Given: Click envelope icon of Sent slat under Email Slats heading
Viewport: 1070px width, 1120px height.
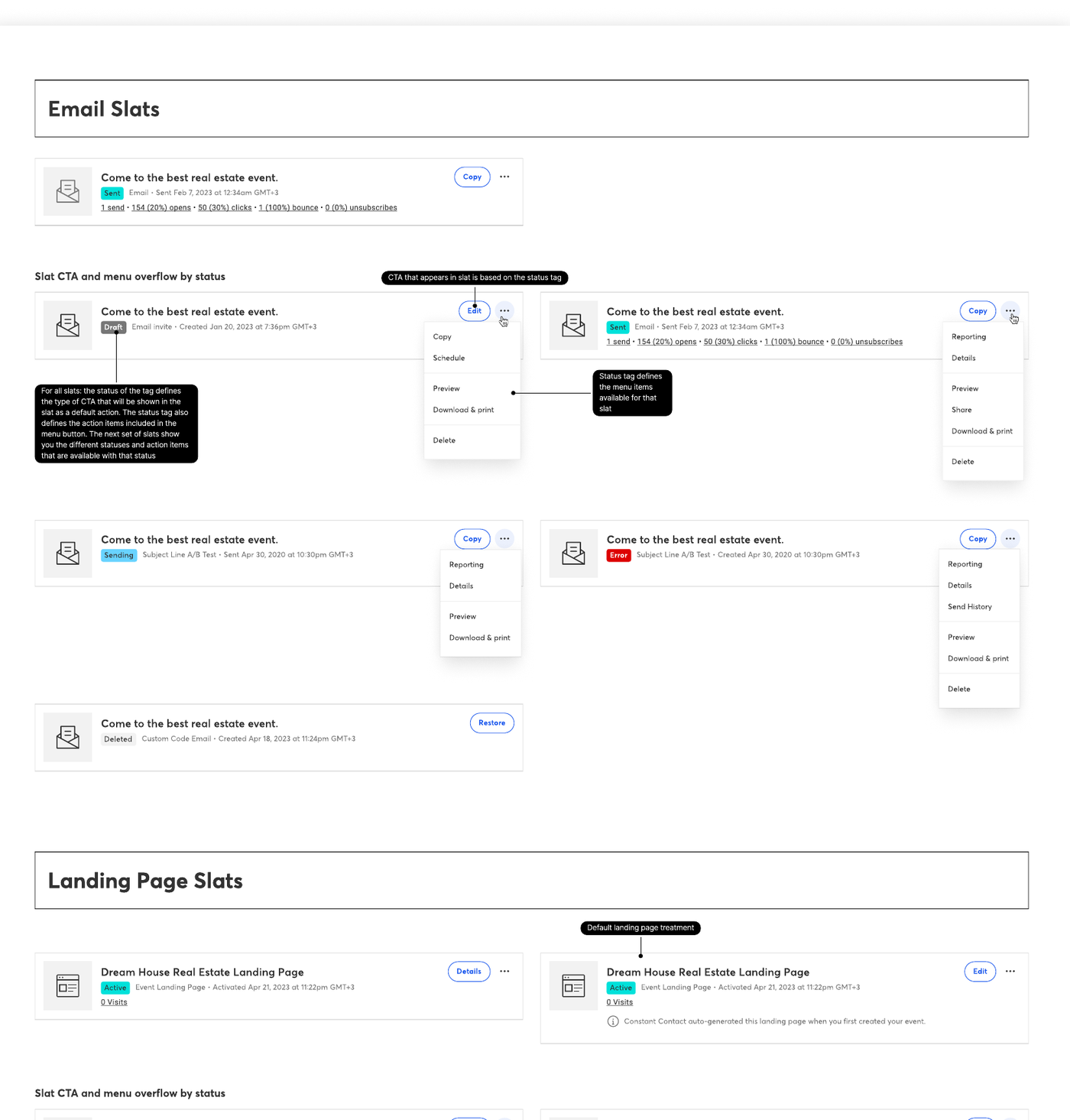Looking at the screenshot, I should point(68,191).
